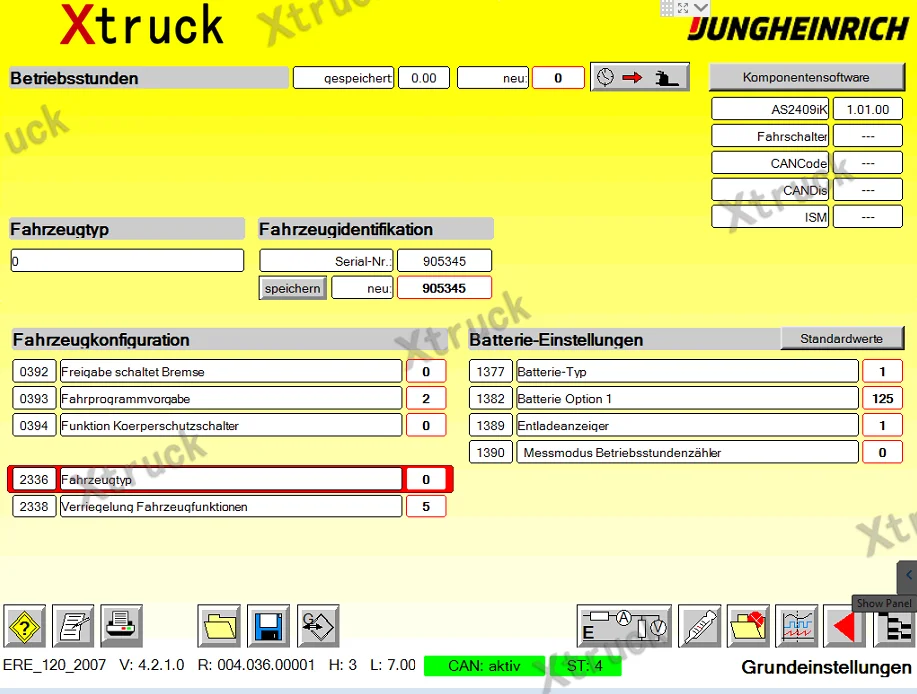
Task: Click the Standardwerte button
Action: pyautogui.click(x=842, y=339)
